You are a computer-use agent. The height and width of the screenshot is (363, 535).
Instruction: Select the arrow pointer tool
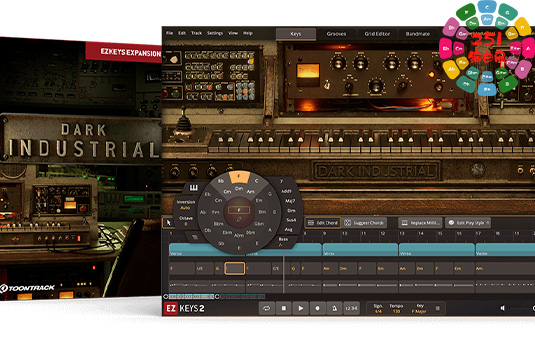coord(168,223)
